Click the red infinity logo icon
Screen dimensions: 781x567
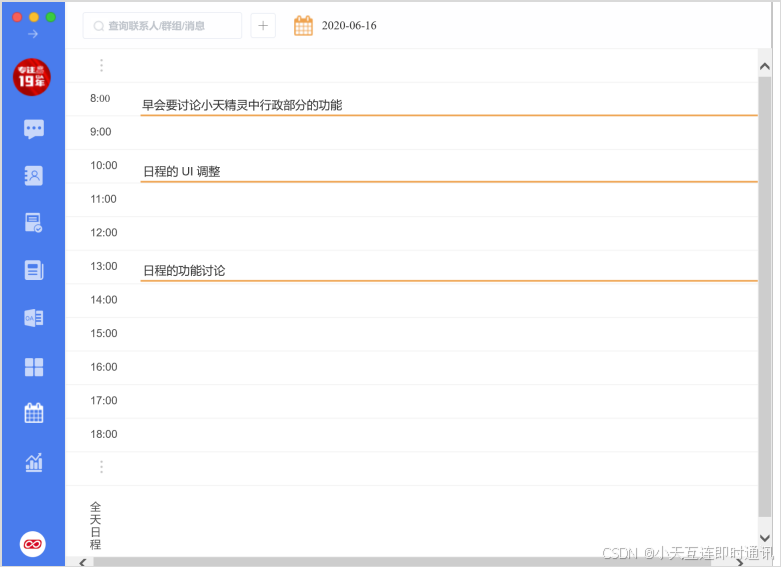[x=33, y=544]
